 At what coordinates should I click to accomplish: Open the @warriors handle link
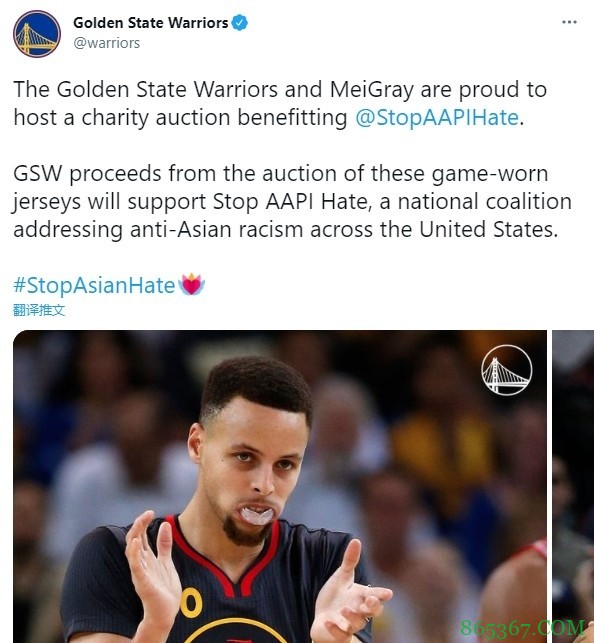(x=107, y=43)
